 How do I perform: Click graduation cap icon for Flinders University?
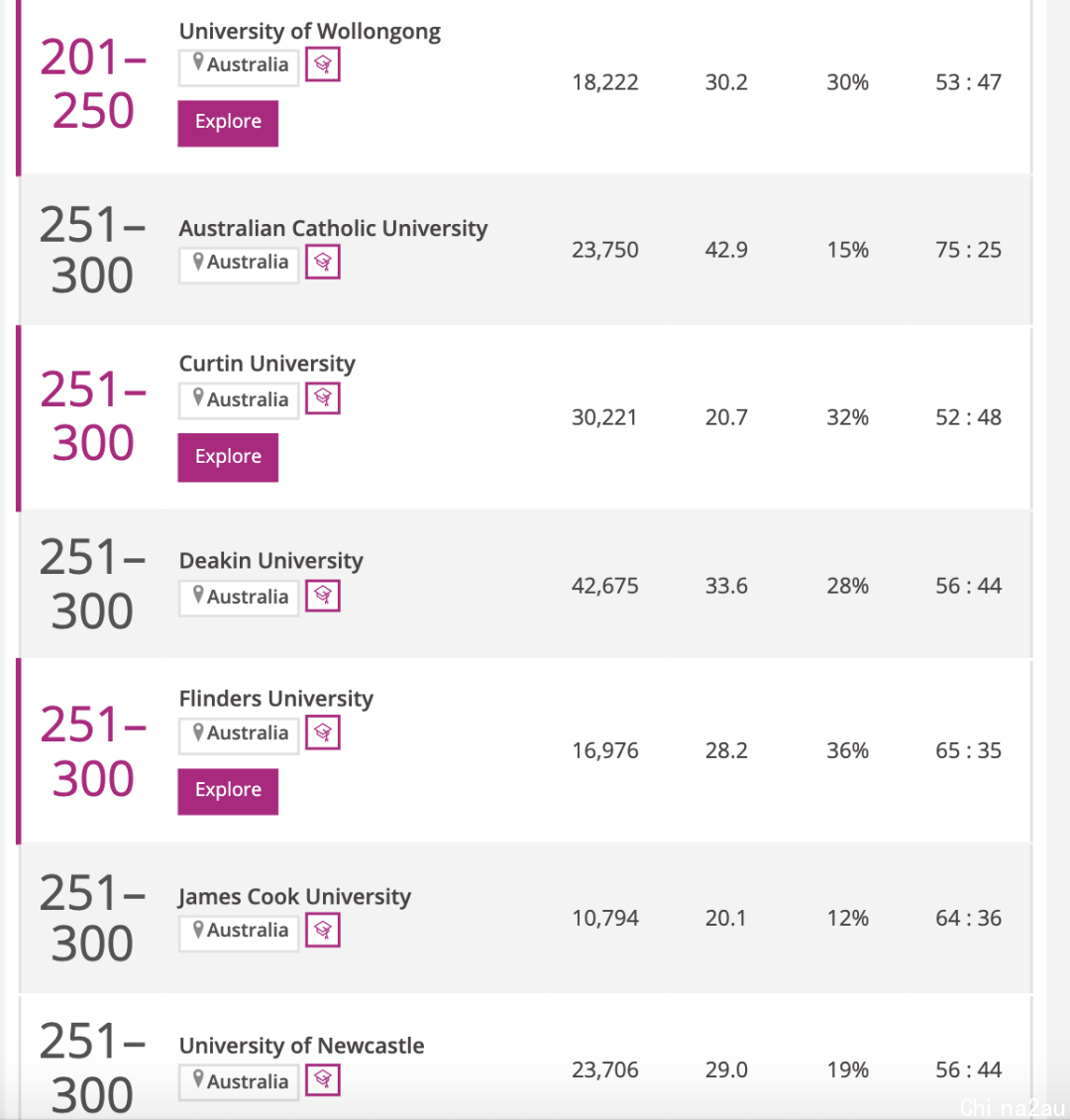[323, 732]
